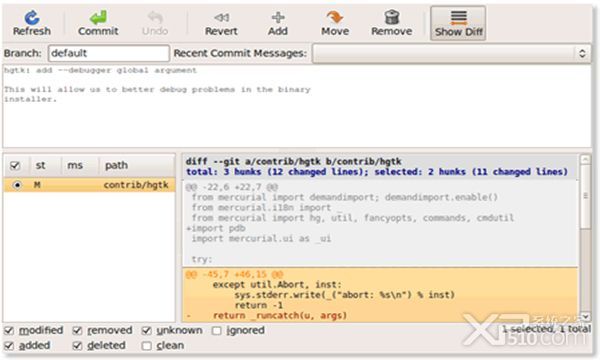Click the Revert toolbar icon

pyautogui.click(x=221, y=23)
